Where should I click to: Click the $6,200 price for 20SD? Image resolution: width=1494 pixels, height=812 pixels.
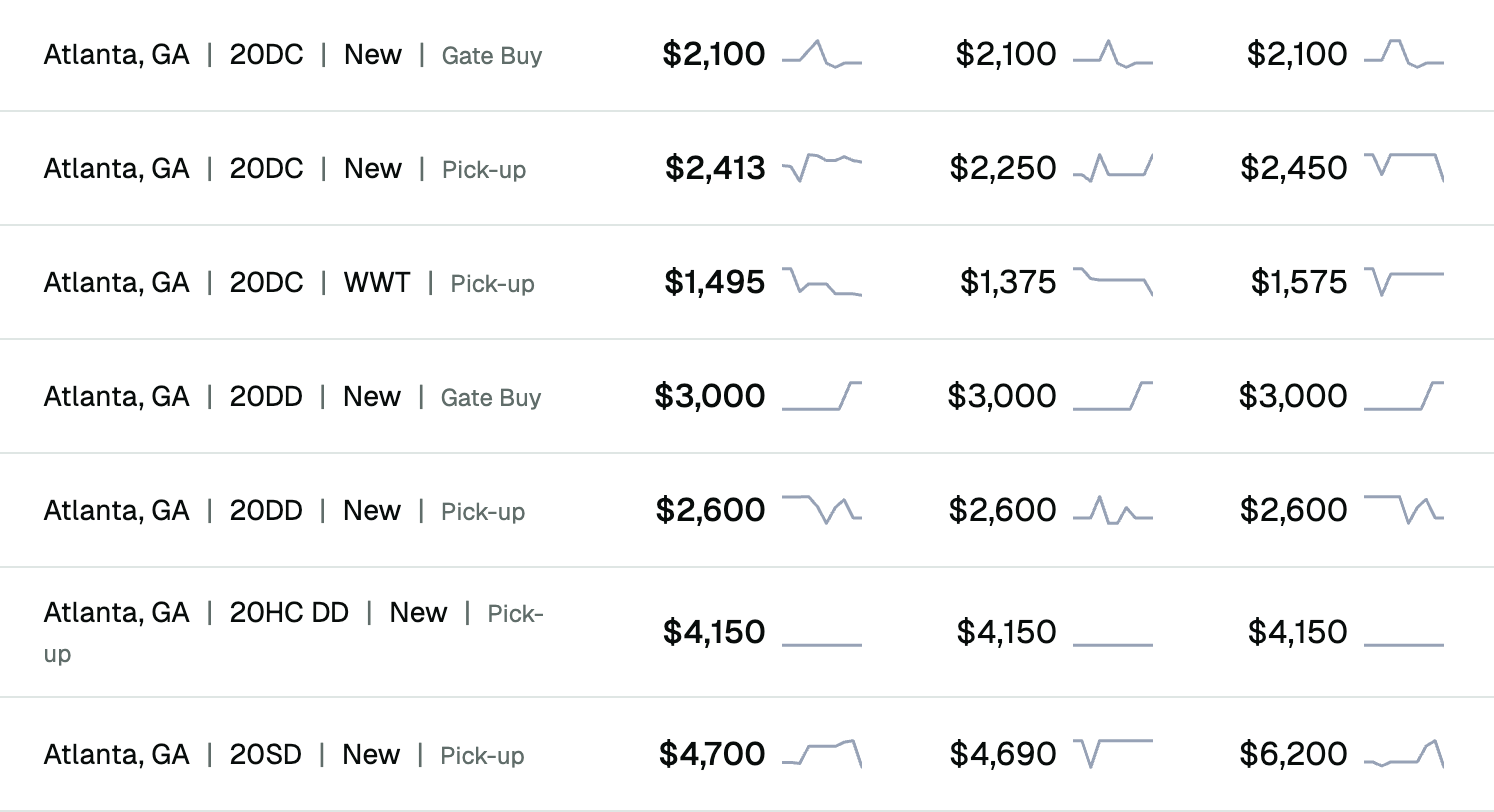(x=1297, y=754)
